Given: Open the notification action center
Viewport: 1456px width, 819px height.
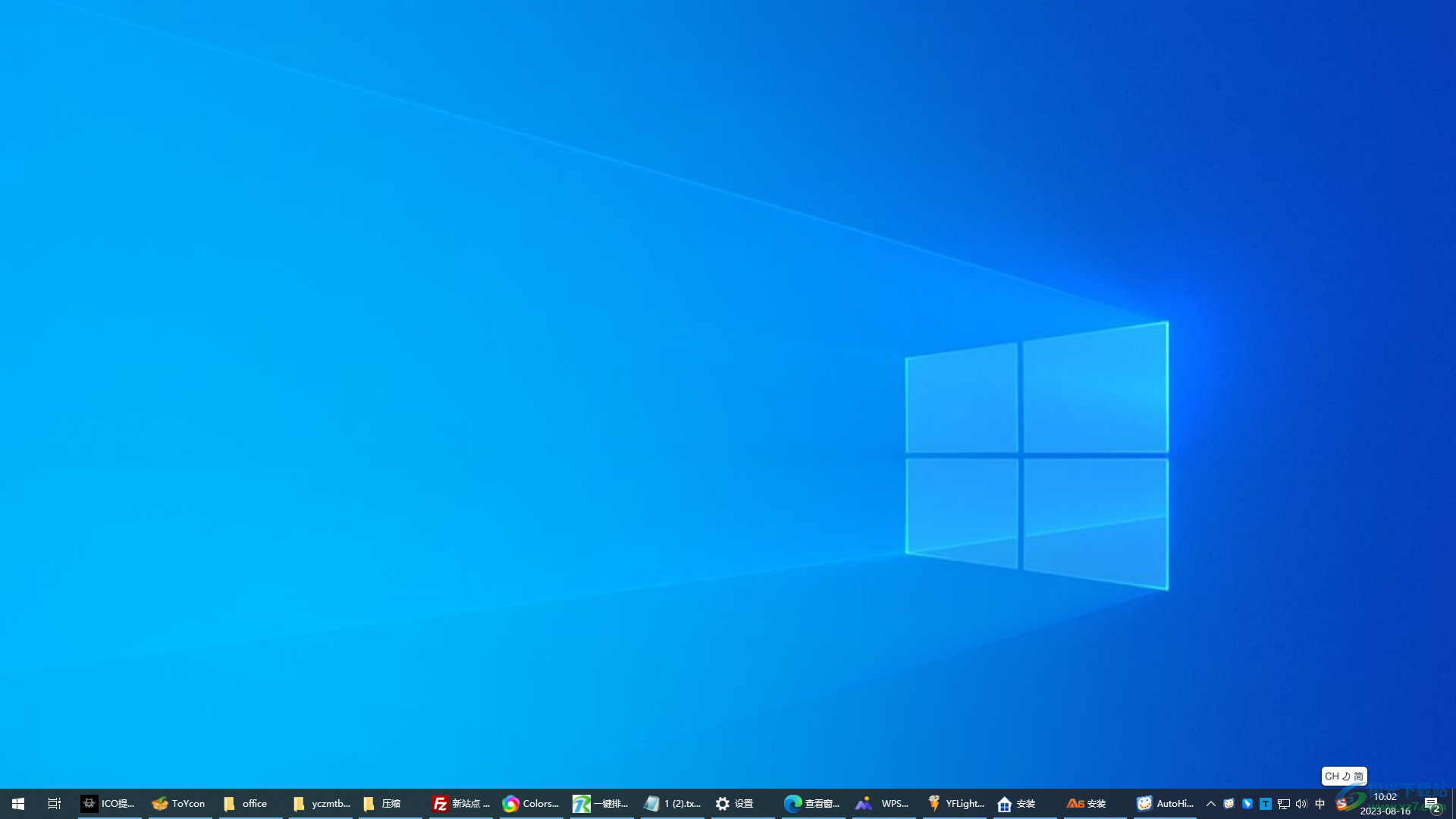Looking at the screenshot, I should 1432,804.
